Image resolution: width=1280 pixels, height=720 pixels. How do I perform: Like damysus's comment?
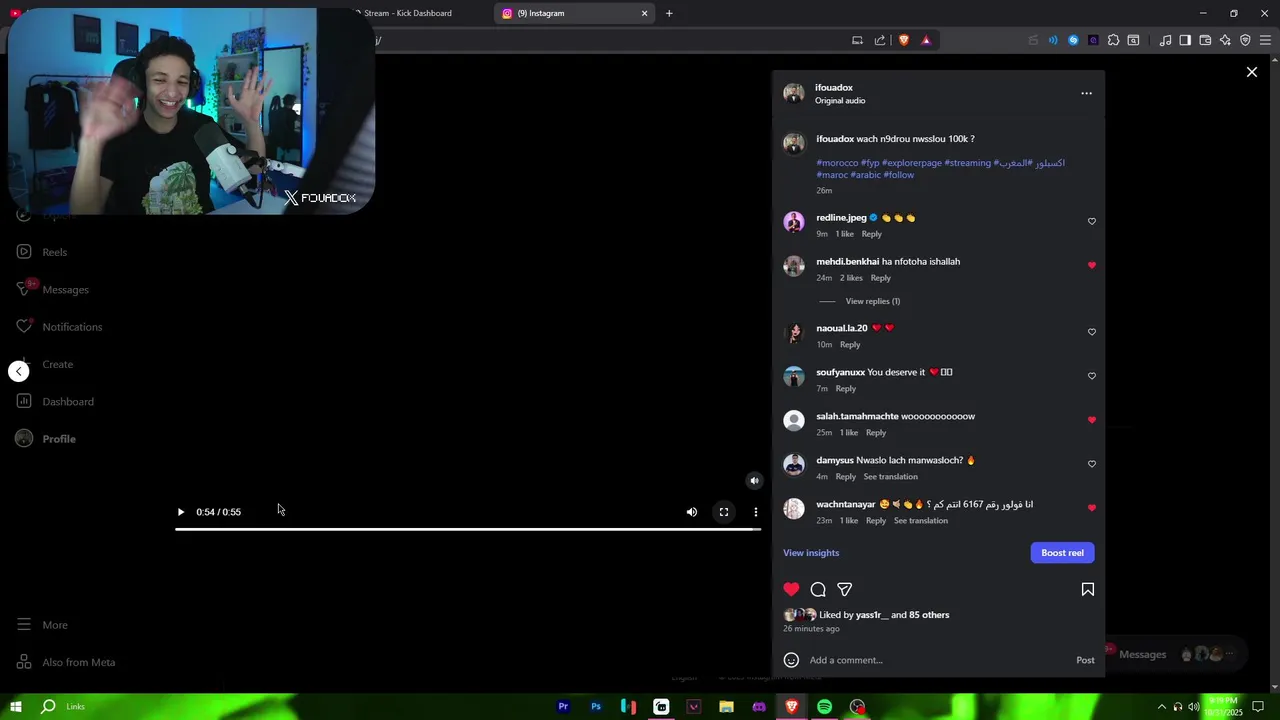1091,464
